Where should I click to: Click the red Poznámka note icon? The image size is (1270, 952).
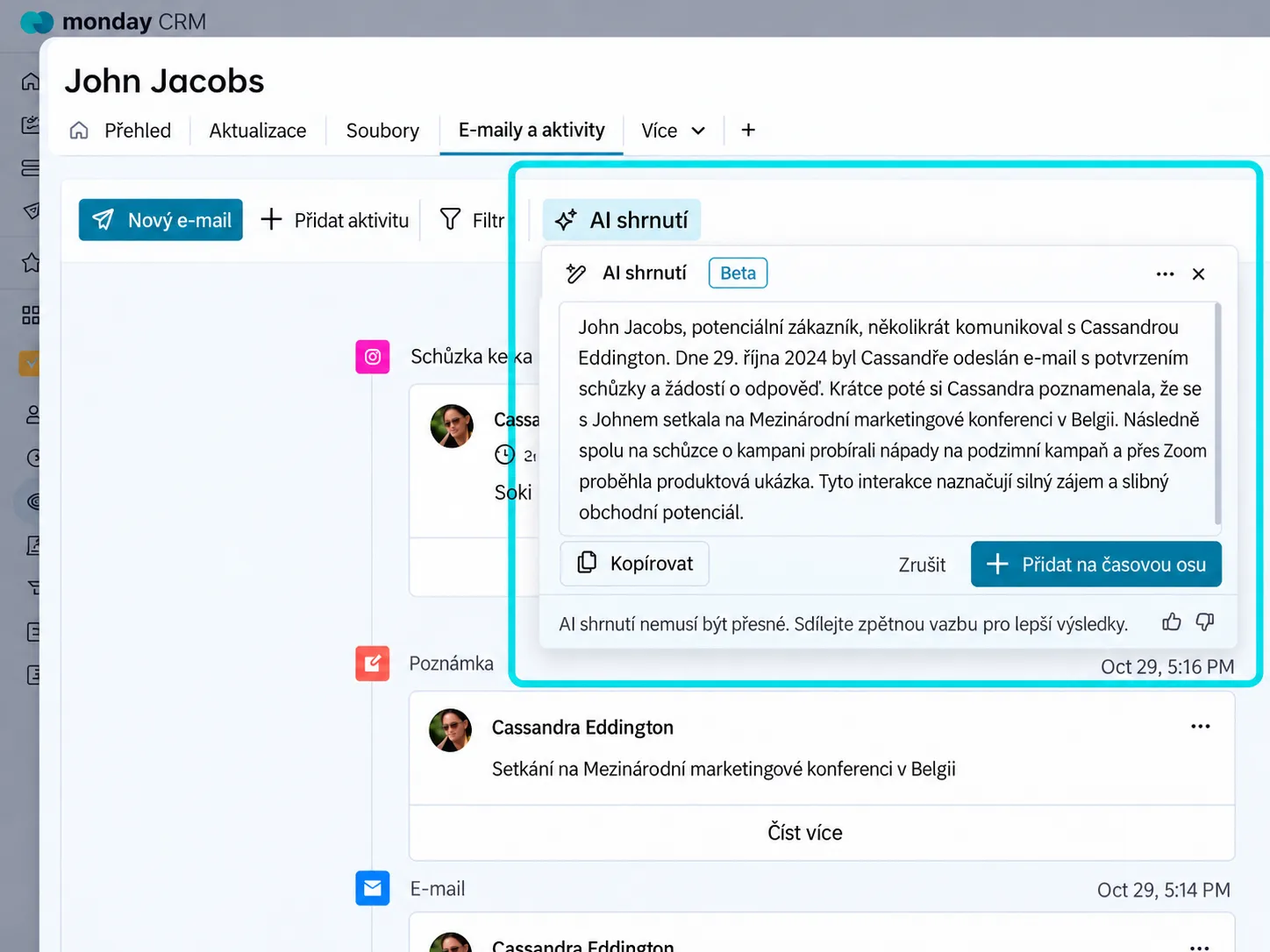(372, 664)
